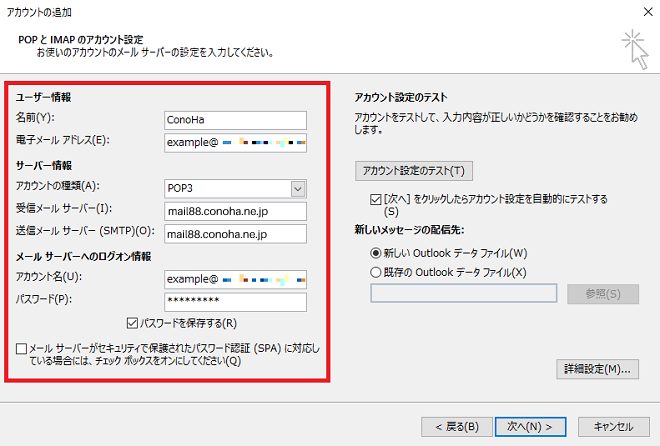Click the existing data file path field

[x=463, y=293]
